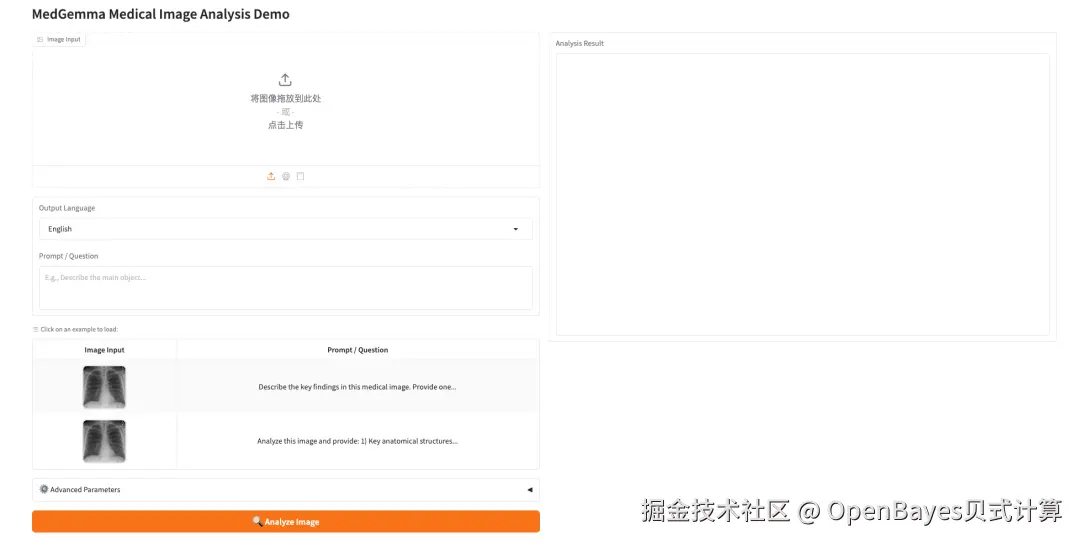Click the Advanced Parameters collapse triangle
The width and height of the screenshot is (1080, 543).
click(x=530, y=489)
